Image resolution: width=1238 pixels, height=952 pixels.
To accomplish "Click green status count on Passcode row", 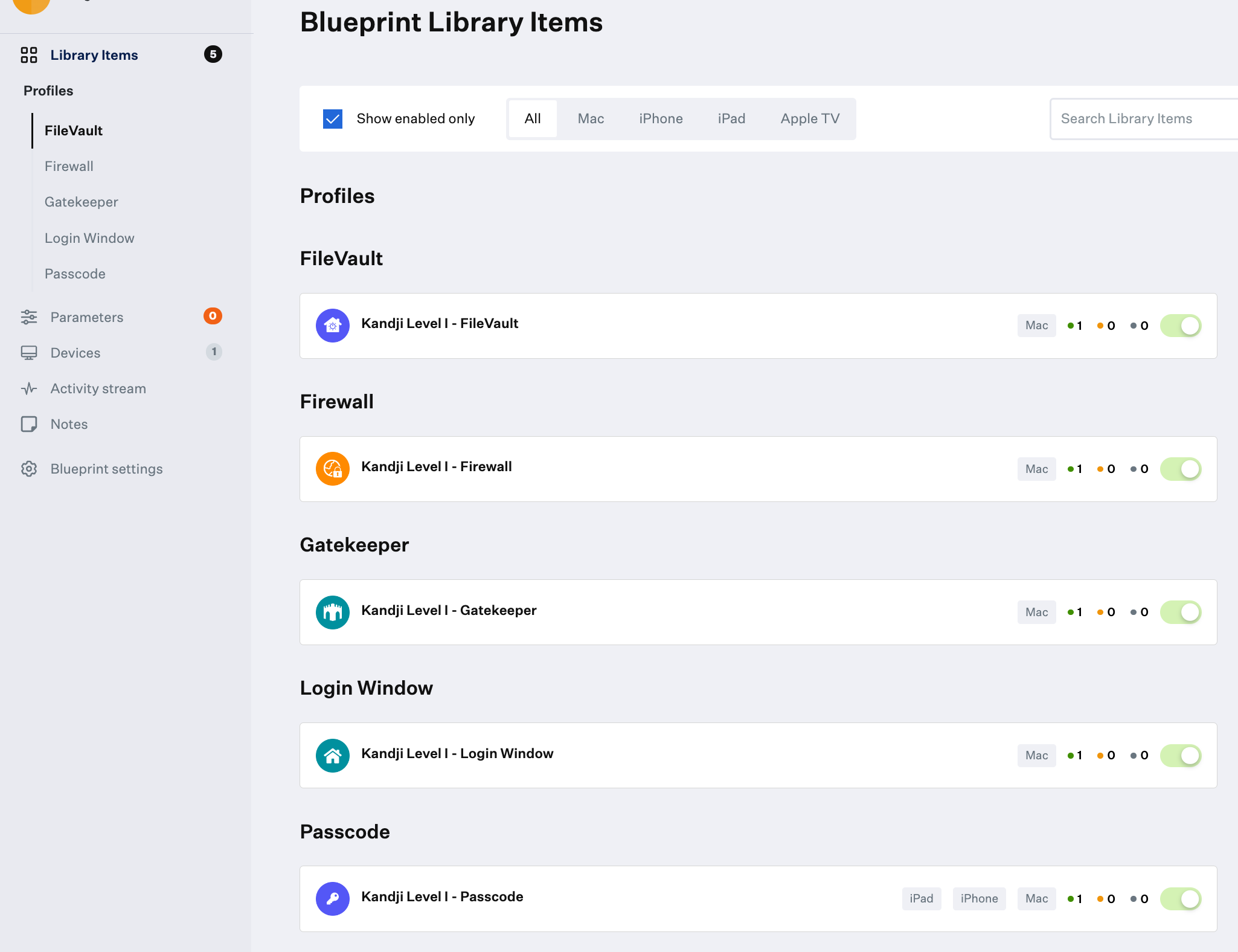I will click(x=1075, y=899).
